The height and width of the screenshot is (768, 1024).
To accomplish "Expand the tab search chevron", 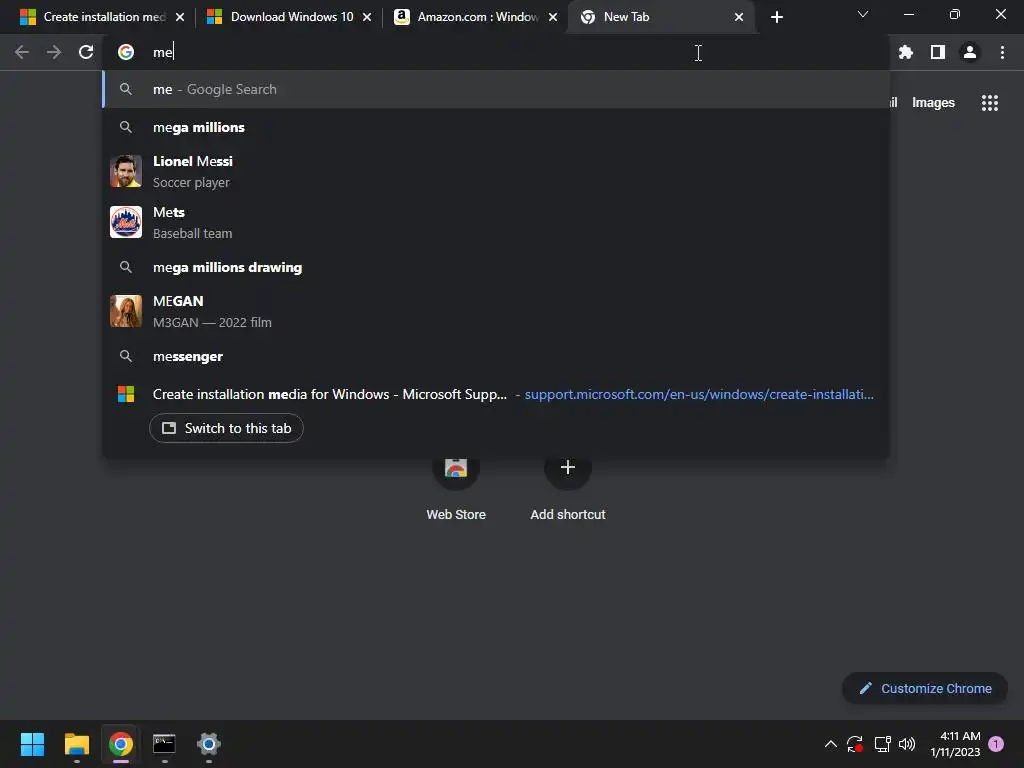I will [863, 14].
